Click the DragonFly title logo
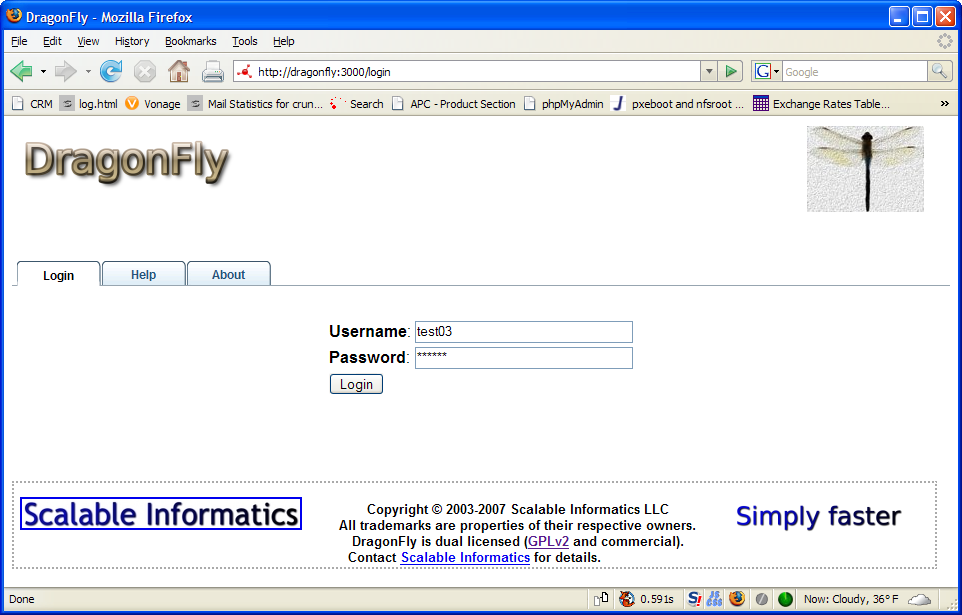 [127, 161]
